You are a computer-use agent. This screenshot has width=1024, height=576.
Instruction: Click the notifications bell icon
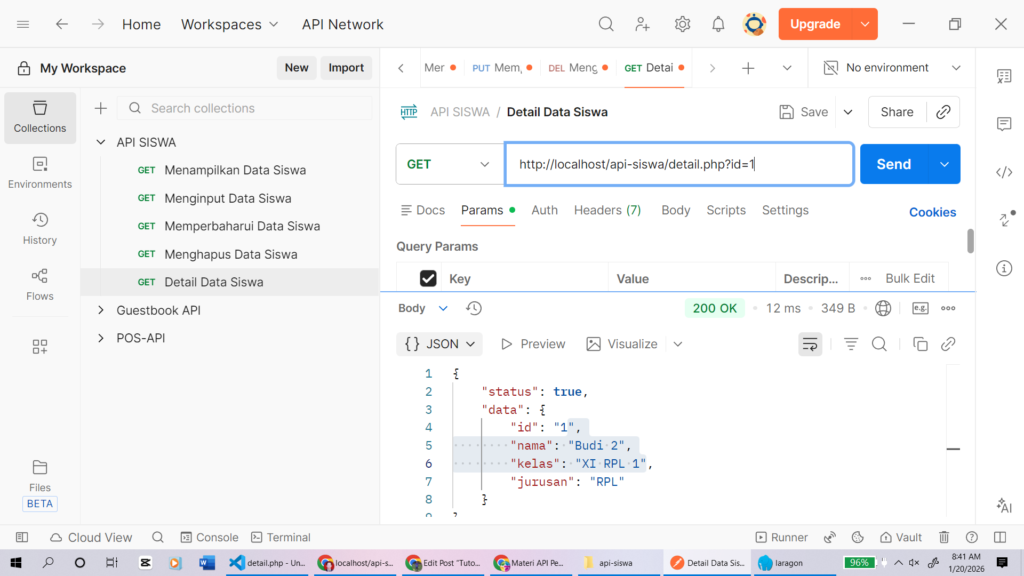(718, 24)
